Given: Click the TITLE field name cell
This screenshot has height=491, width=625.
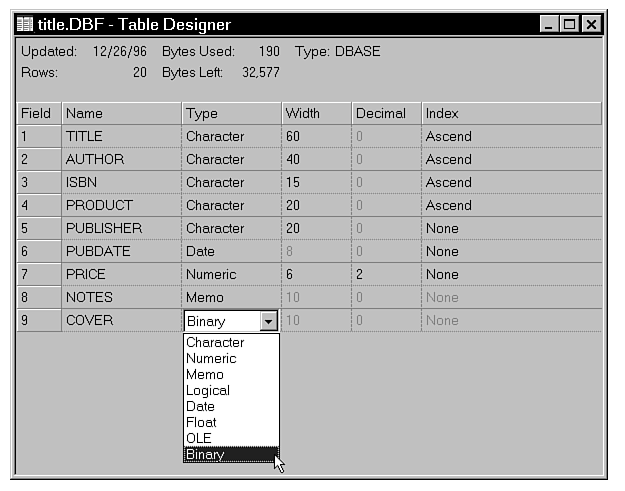Looking at the screenshot, I should 121,137.
